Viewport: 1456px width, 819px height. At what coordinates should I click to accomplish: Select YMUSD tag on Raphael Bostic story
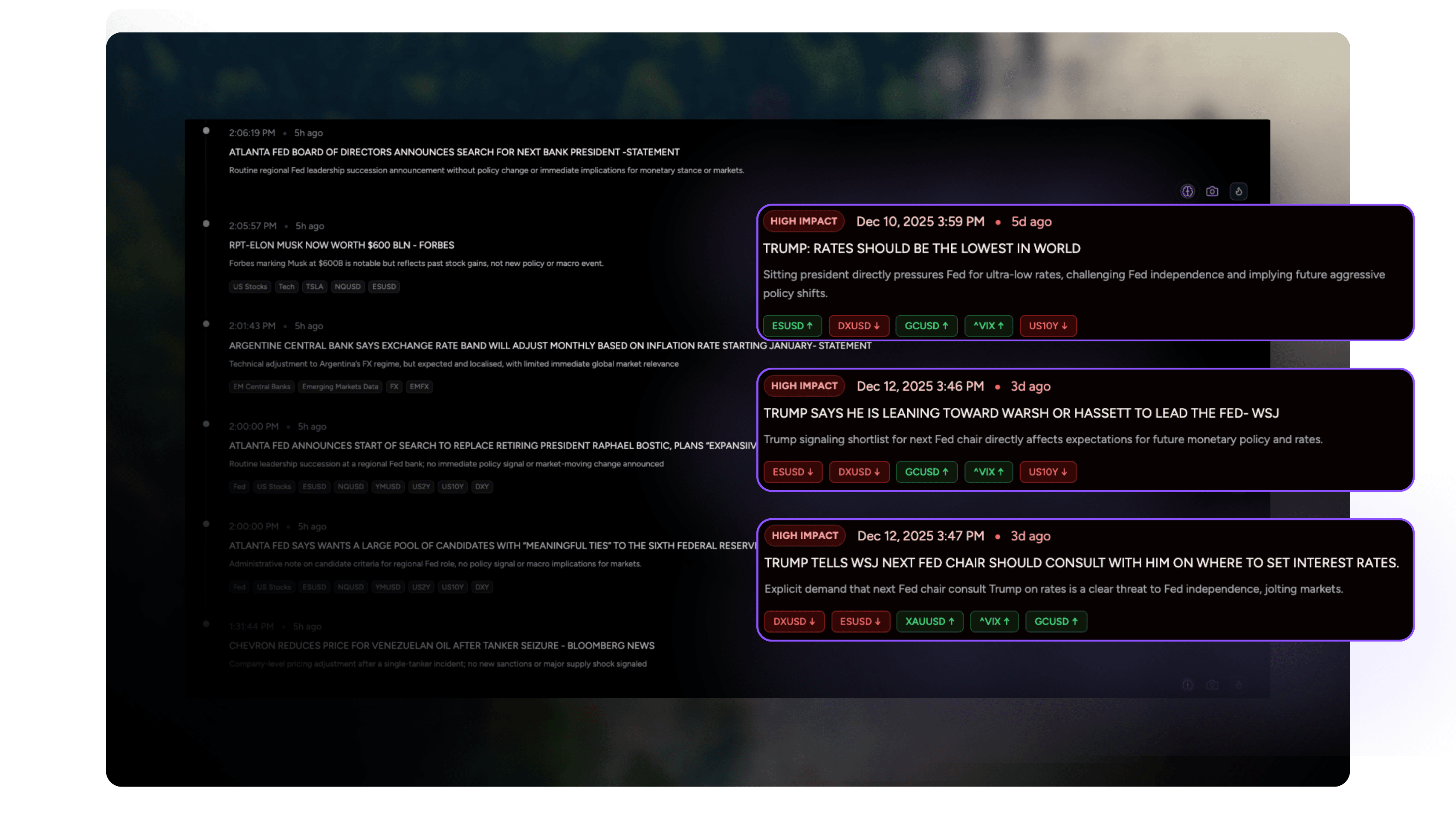pyautogui.click(x=388, y=487)
